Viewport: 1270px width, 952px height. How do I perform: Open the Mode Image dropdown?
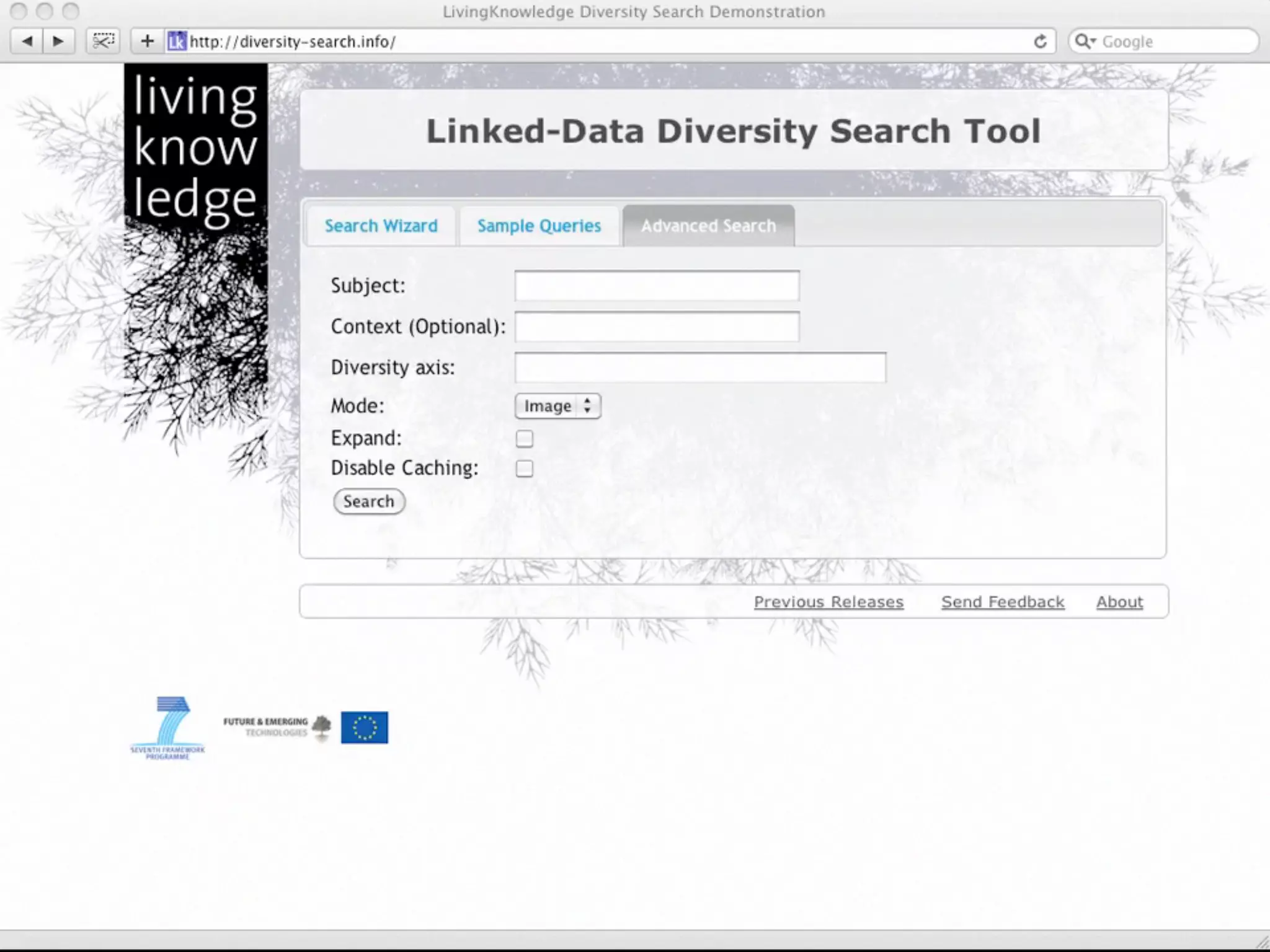tap(557, 406)
